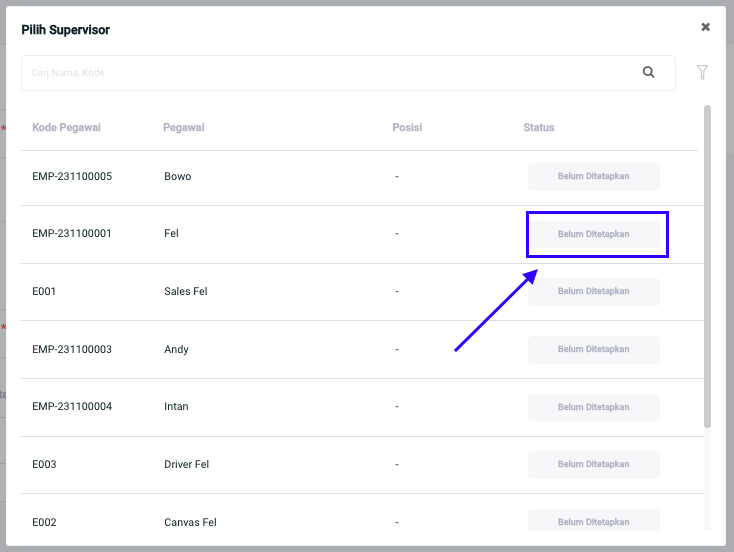
Task: Pick the Intan employee row
Action: 176,407
